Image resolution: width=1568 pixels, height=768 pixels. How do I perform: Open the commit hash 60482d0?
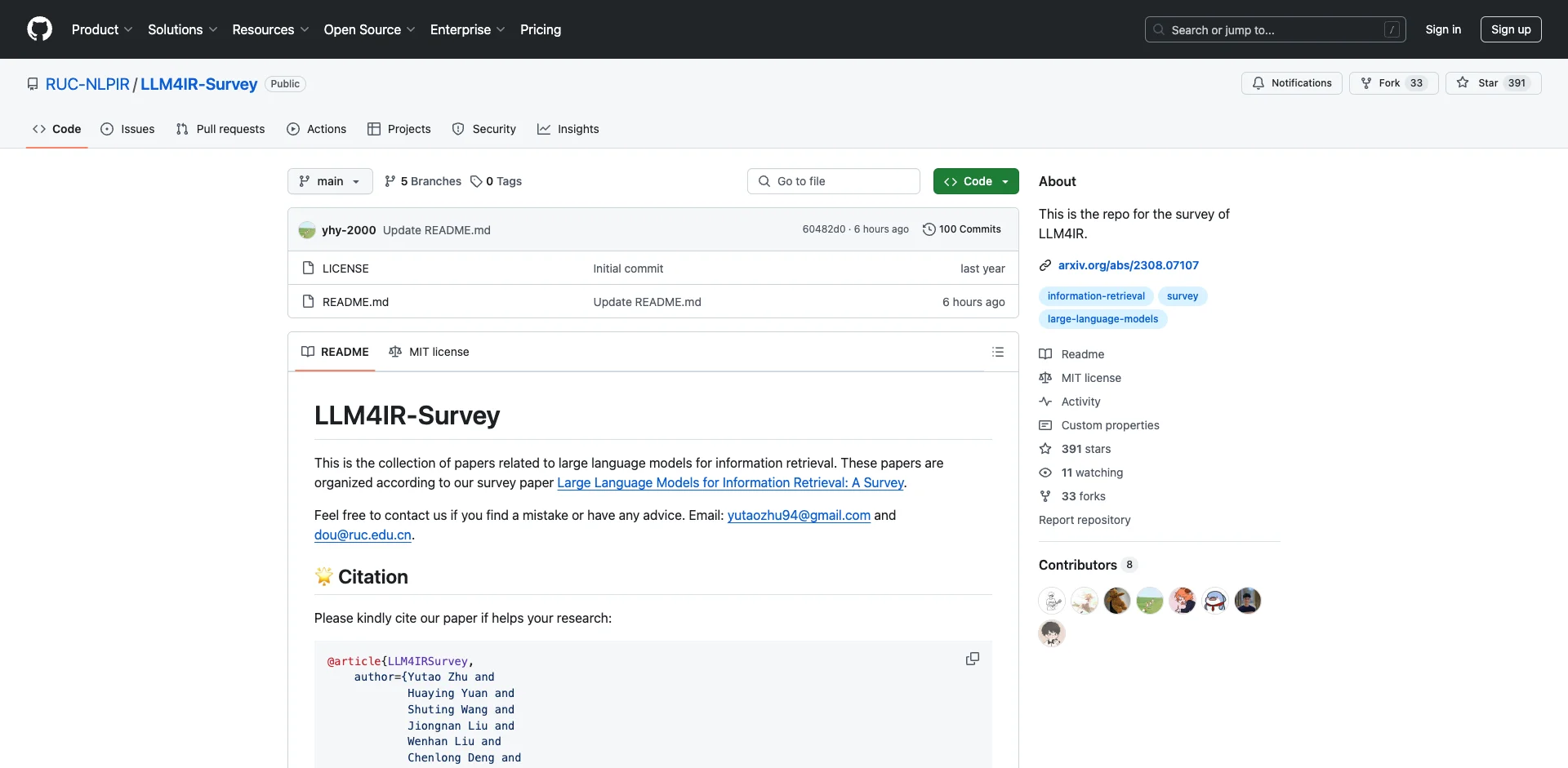(823, 229)
